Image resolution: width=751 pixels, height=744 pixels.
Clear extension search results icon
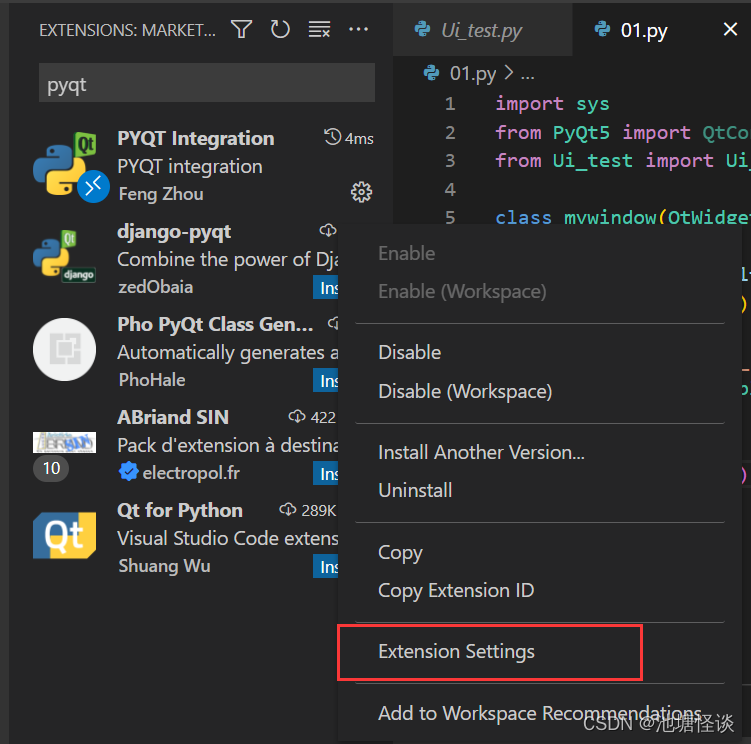coord(319,29)
